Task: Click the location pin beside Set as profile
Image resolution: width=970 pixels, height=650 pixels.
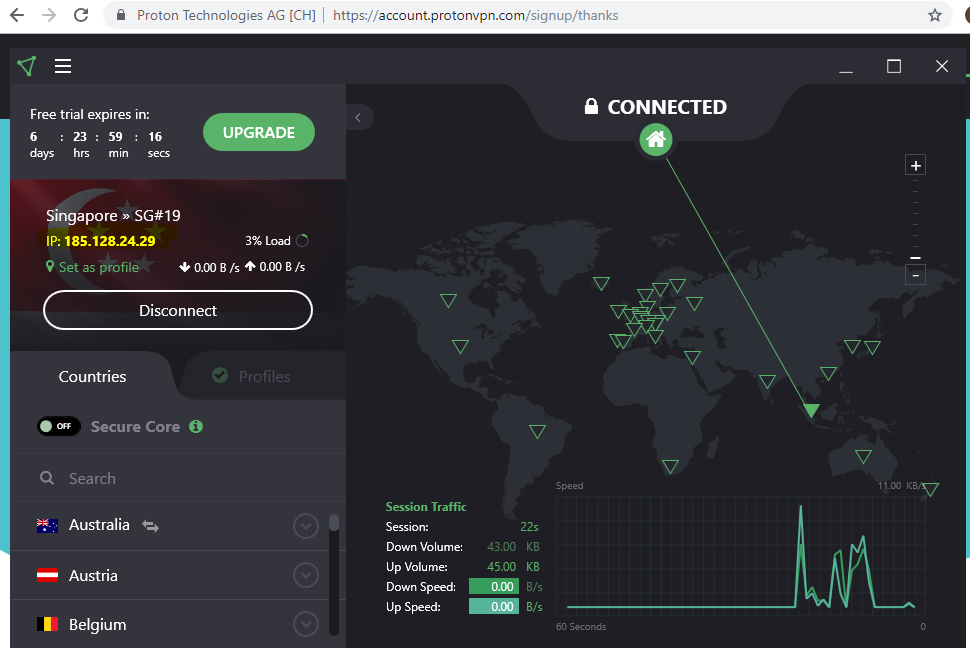Action: click(50, 267)
